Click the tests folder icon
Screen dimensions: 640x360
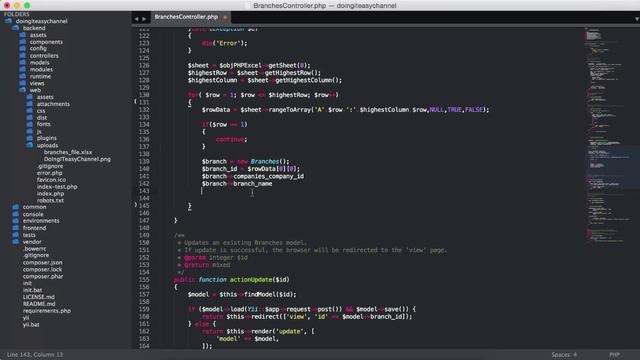[16, 235]
